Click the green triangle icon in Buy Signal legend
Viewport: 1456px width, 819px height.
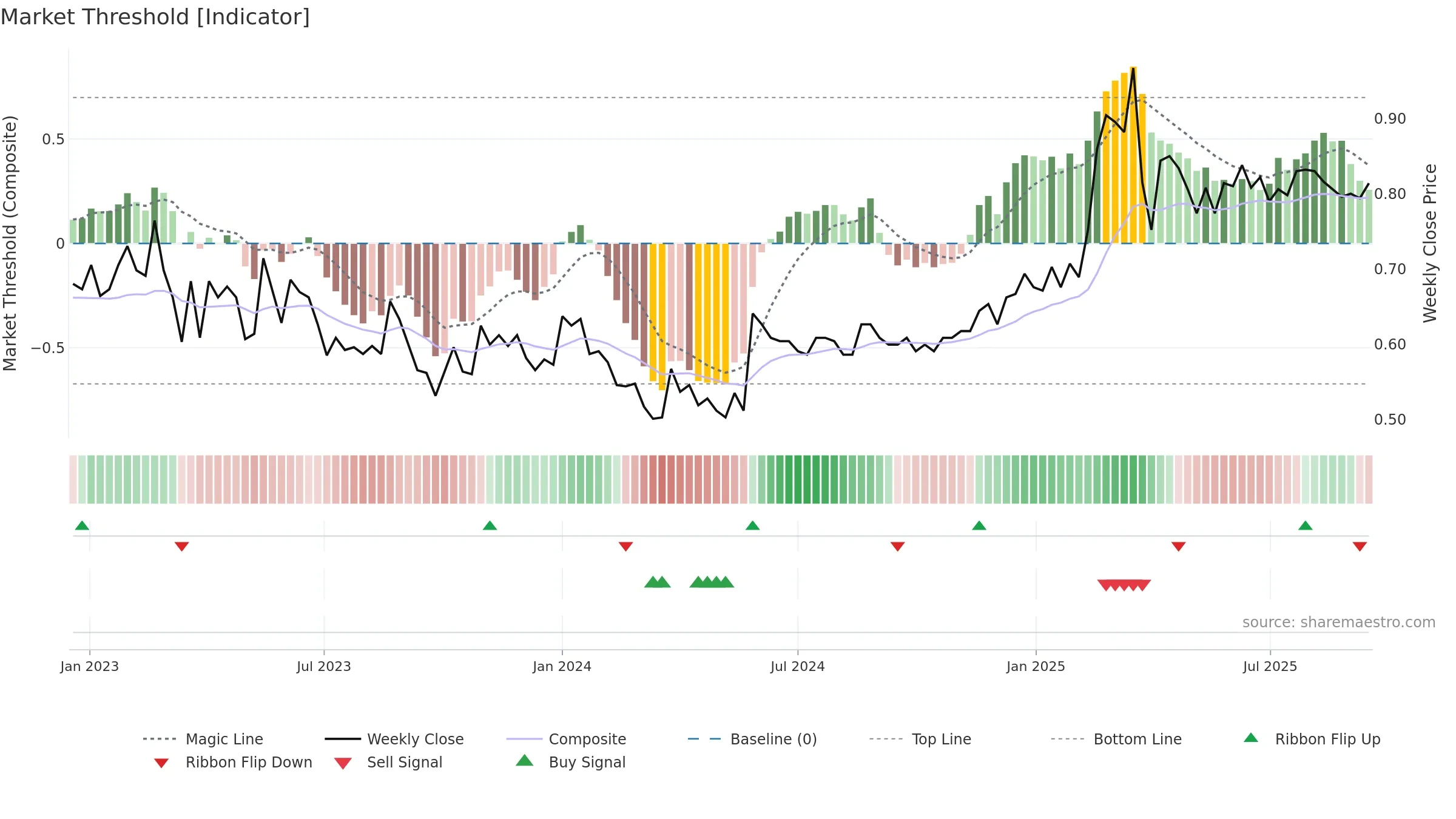pyautogui.click(x=524, y=761)
